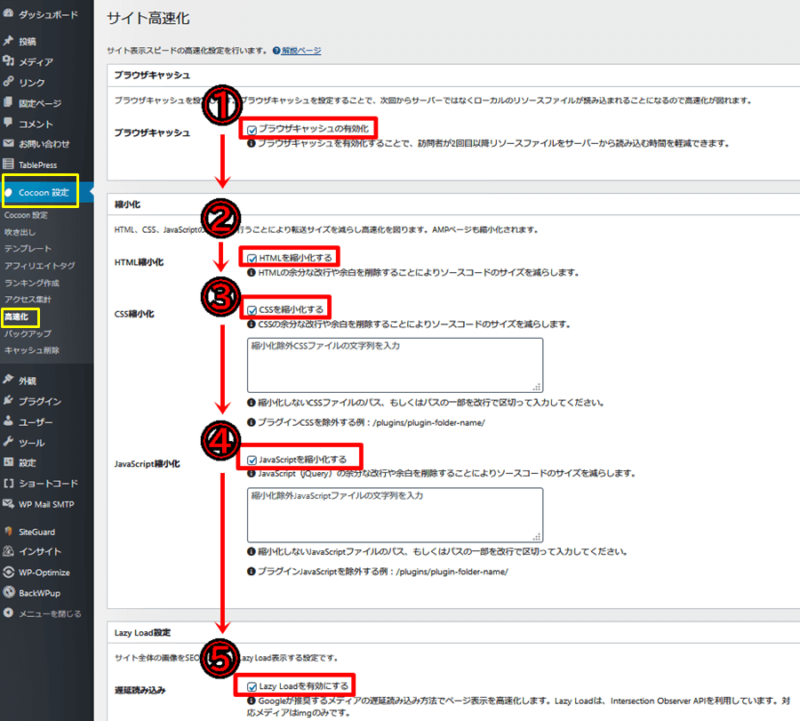Viewport: 800px width, 721px height.
Task: Click the 縮小化除外JavaScriptファイル text area
Action: click(395, 515)
